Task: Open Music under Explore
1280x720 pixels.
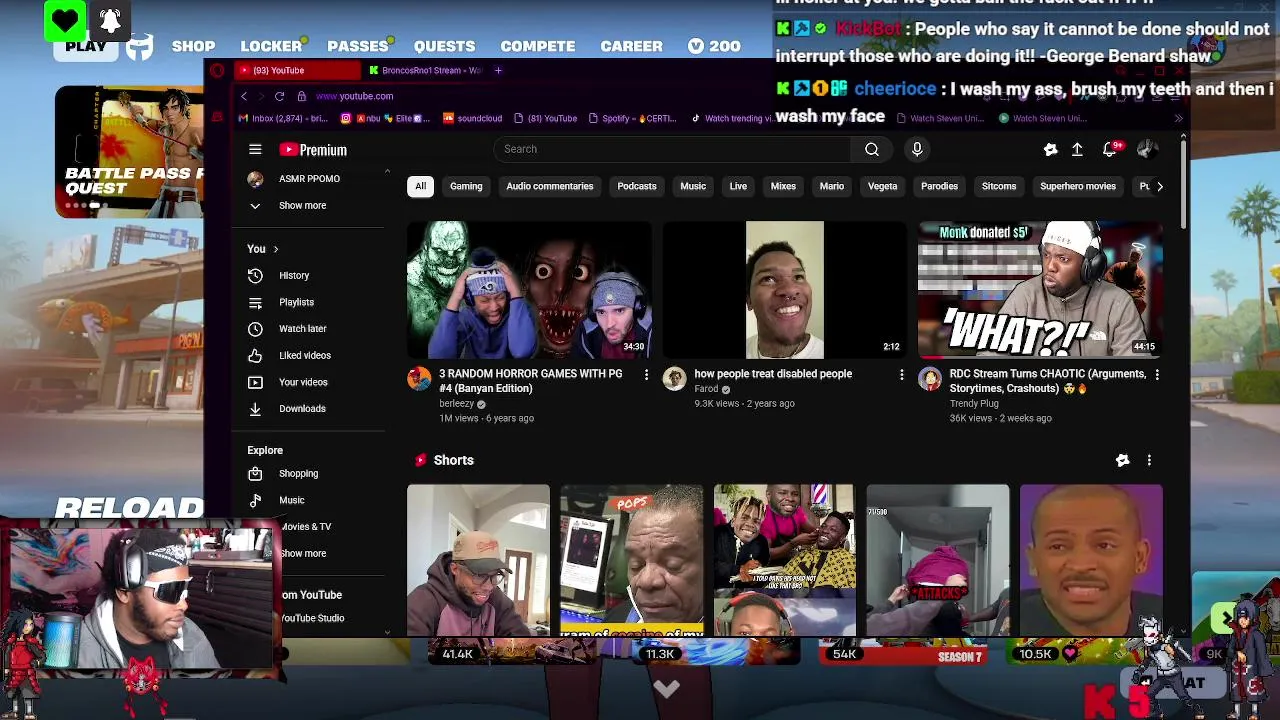Action: point(291,500)
